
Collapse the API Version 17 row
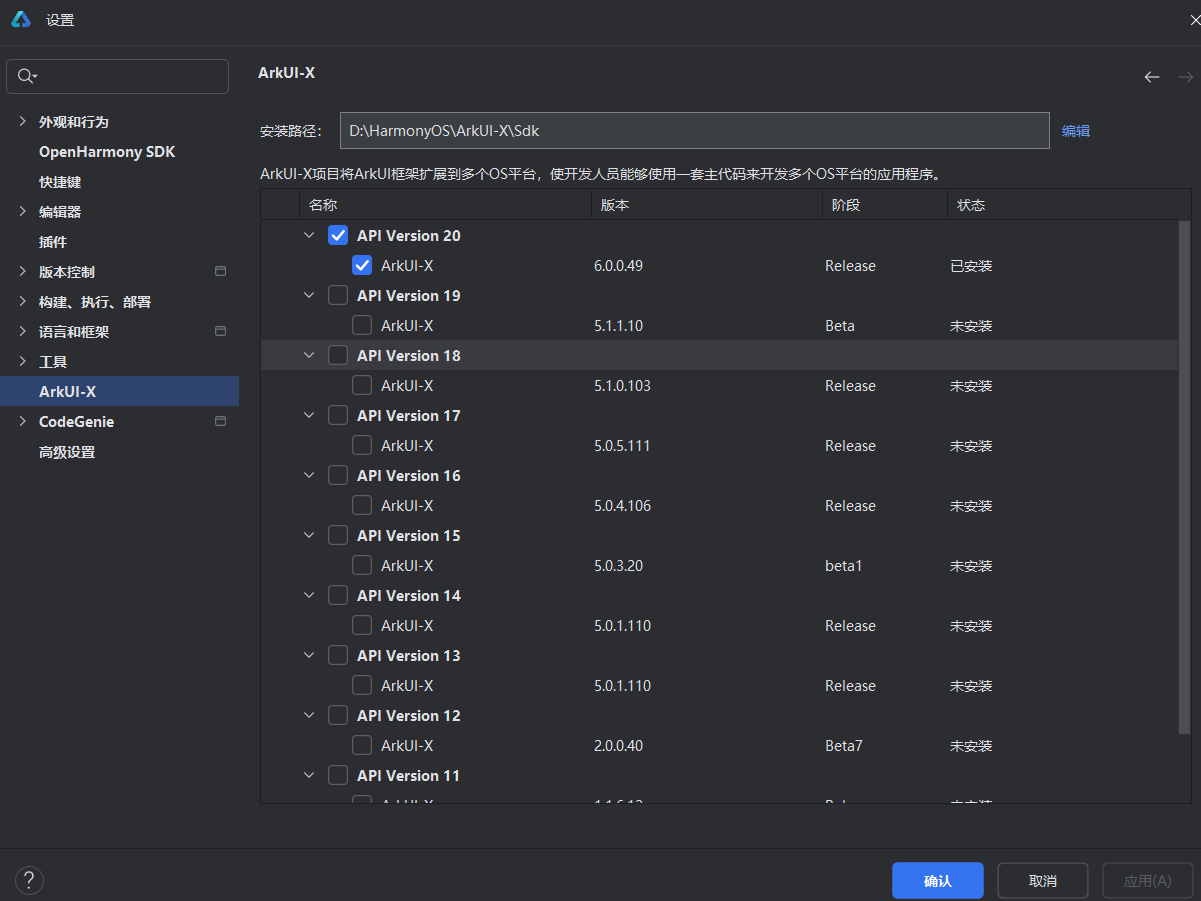click(309, 416)
